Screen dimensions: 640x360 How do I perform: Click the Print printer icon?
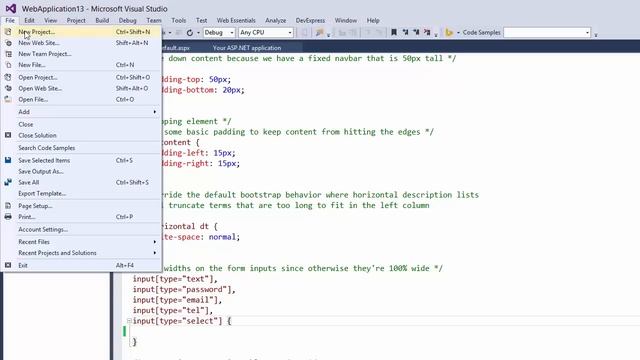tap(8, 217)
